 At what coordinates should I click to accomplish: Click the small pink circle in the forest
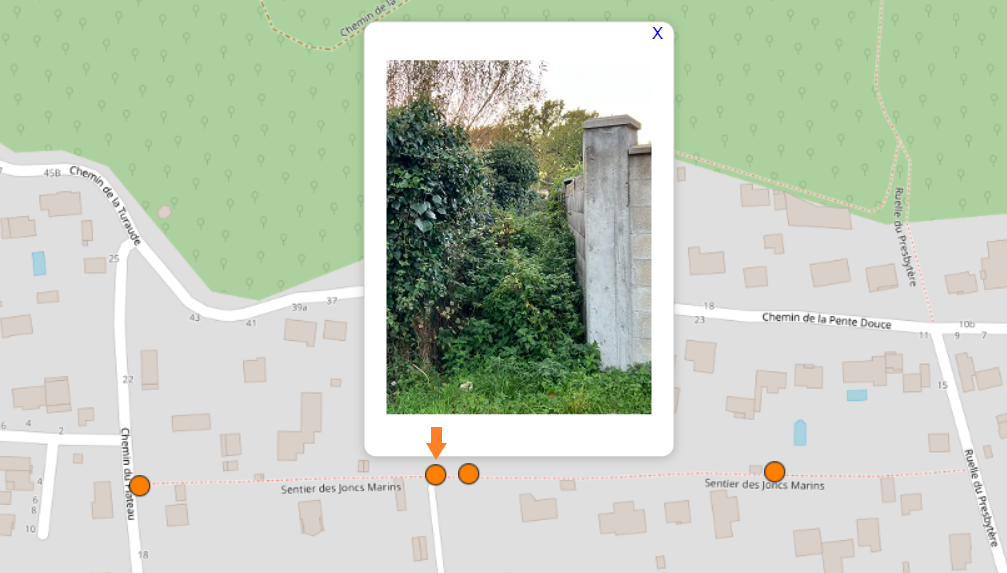point(164,211)
